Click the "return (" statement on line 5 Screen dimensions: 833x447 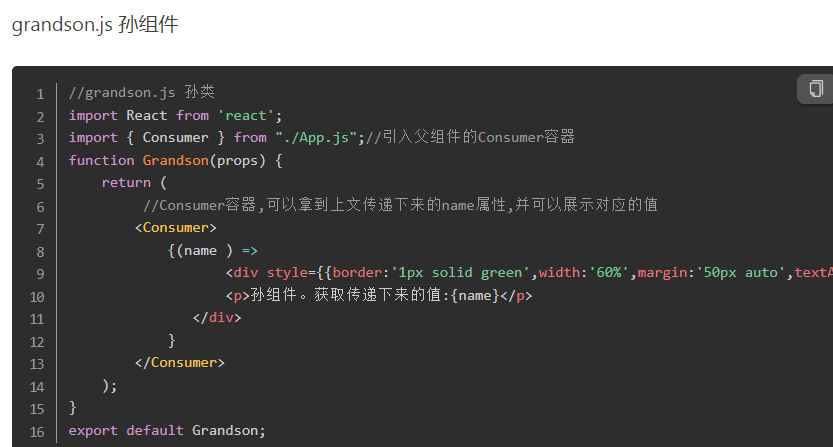pos(134,183)
